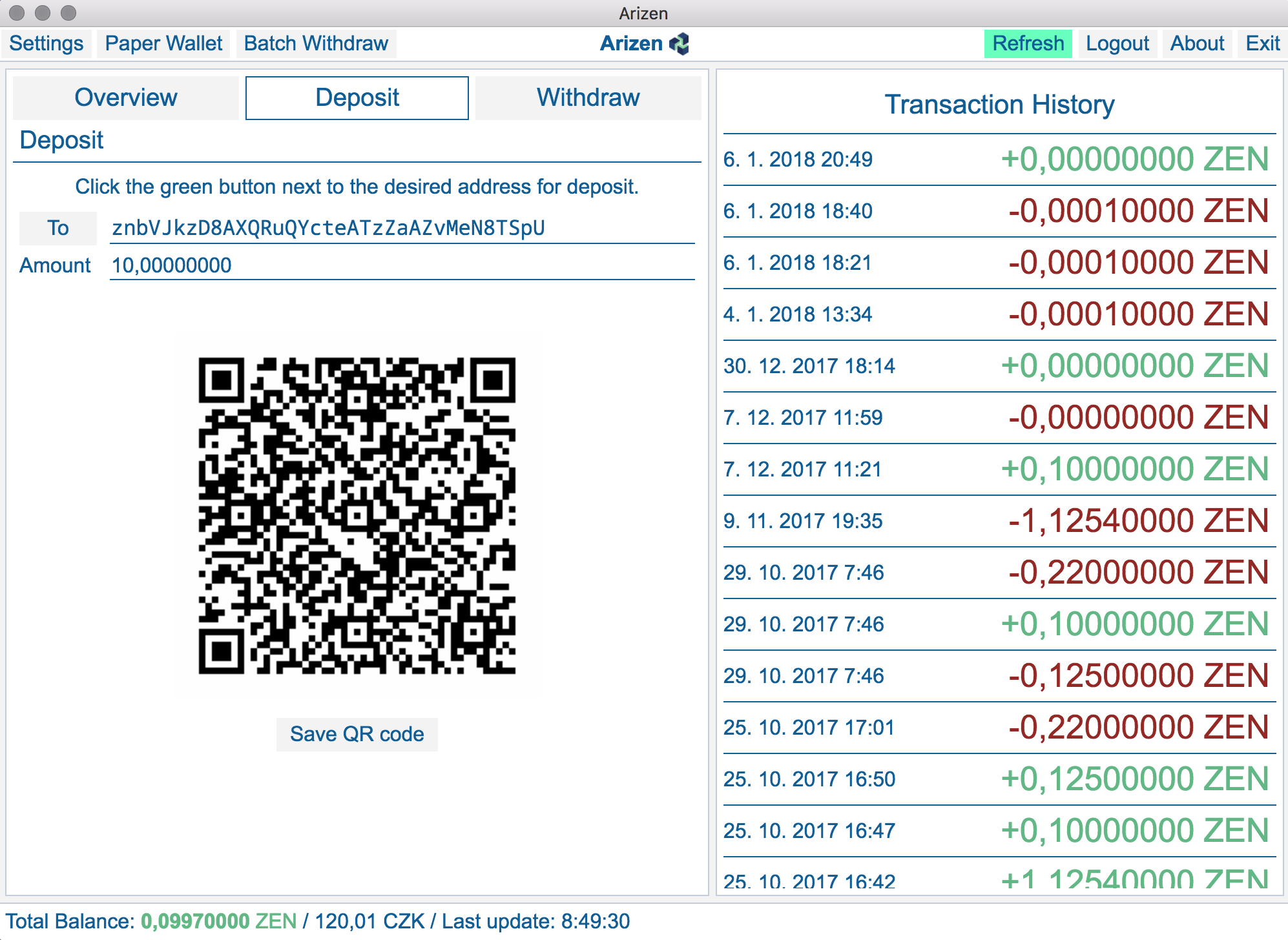Switch to the Overview tab
Viewport: 1288px width, 940px height.
[x=126, y=98]
